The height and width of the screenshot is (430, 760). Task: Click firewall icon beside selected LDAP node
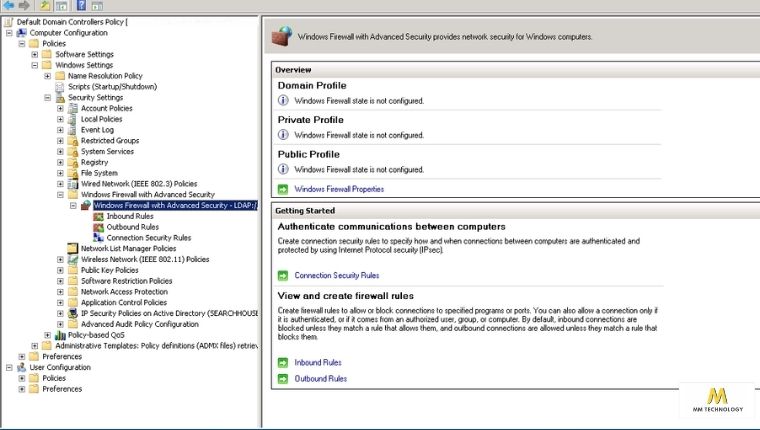(86, 205)
